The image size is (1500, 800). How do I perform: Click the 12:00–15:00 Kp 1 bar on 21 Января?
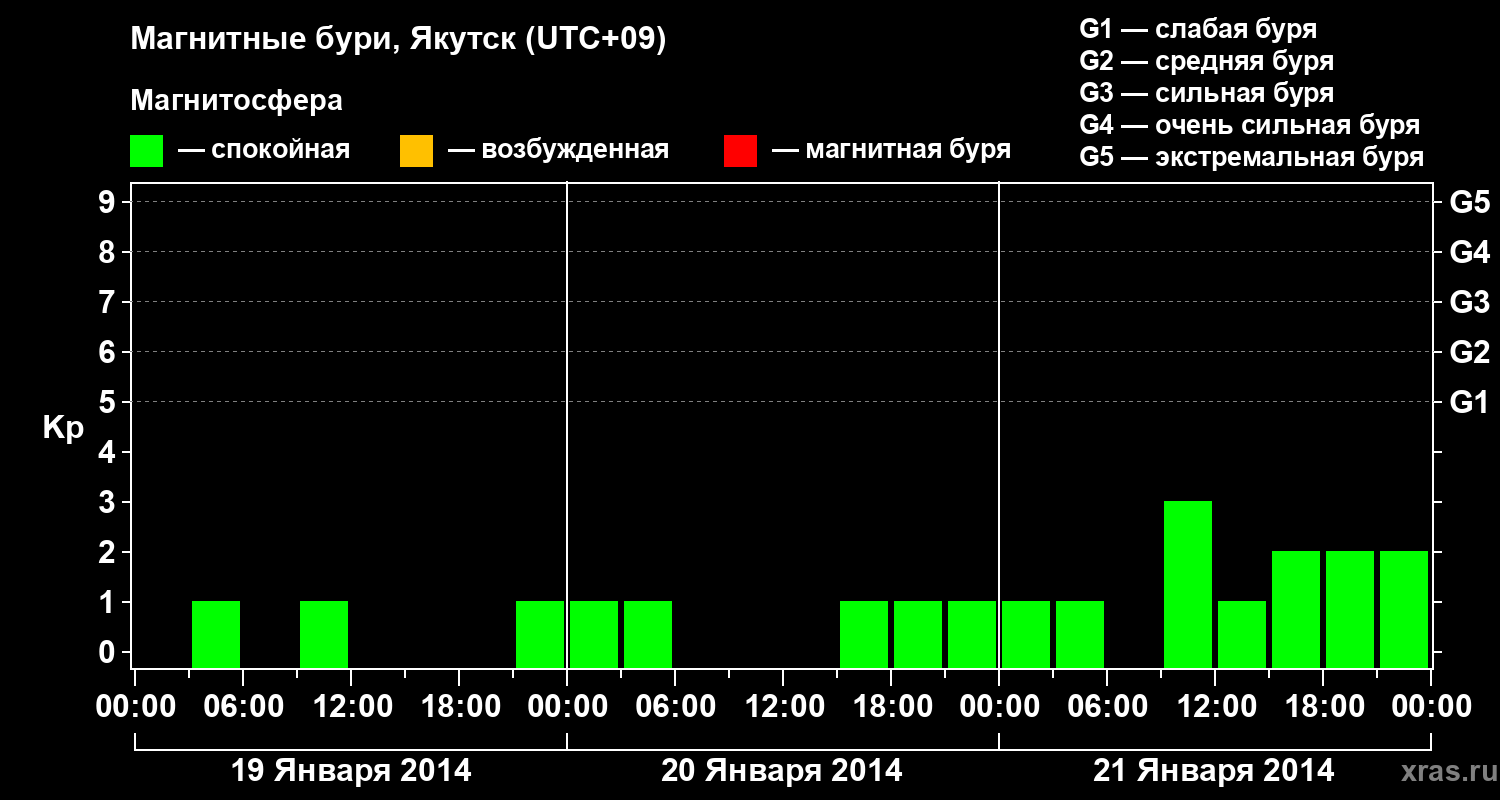(x=1242, y=634)
